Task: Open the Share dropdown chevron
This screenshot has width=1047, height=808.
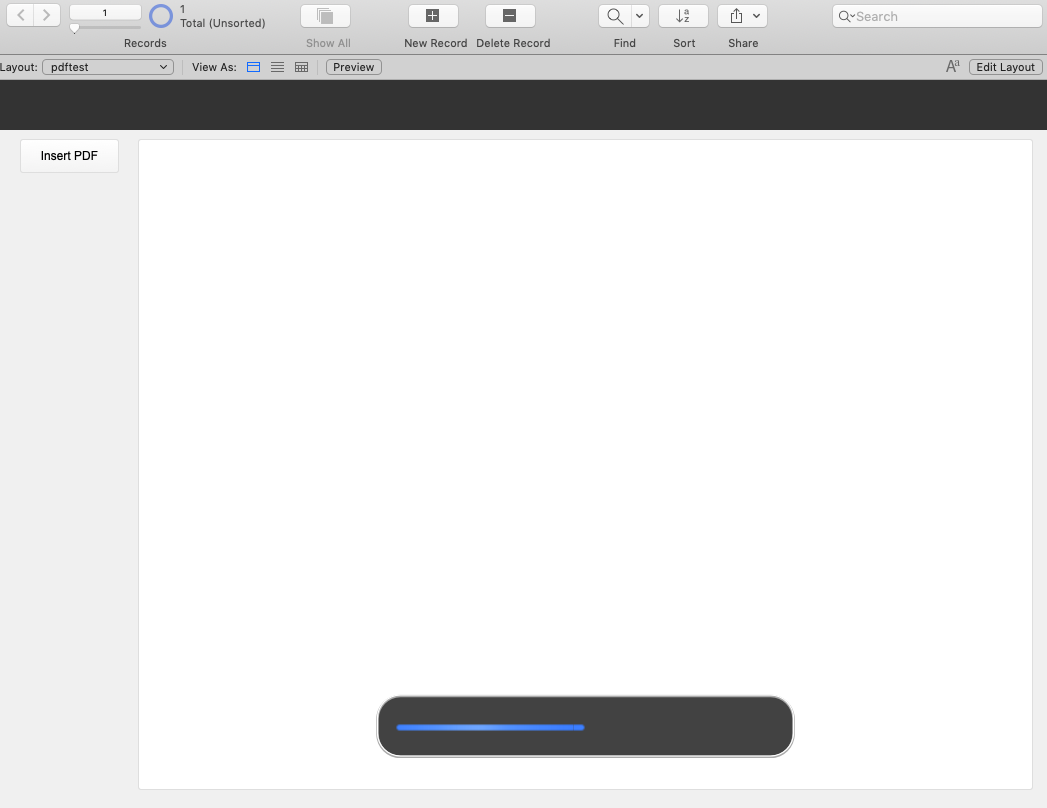Action: coord(757,16)
